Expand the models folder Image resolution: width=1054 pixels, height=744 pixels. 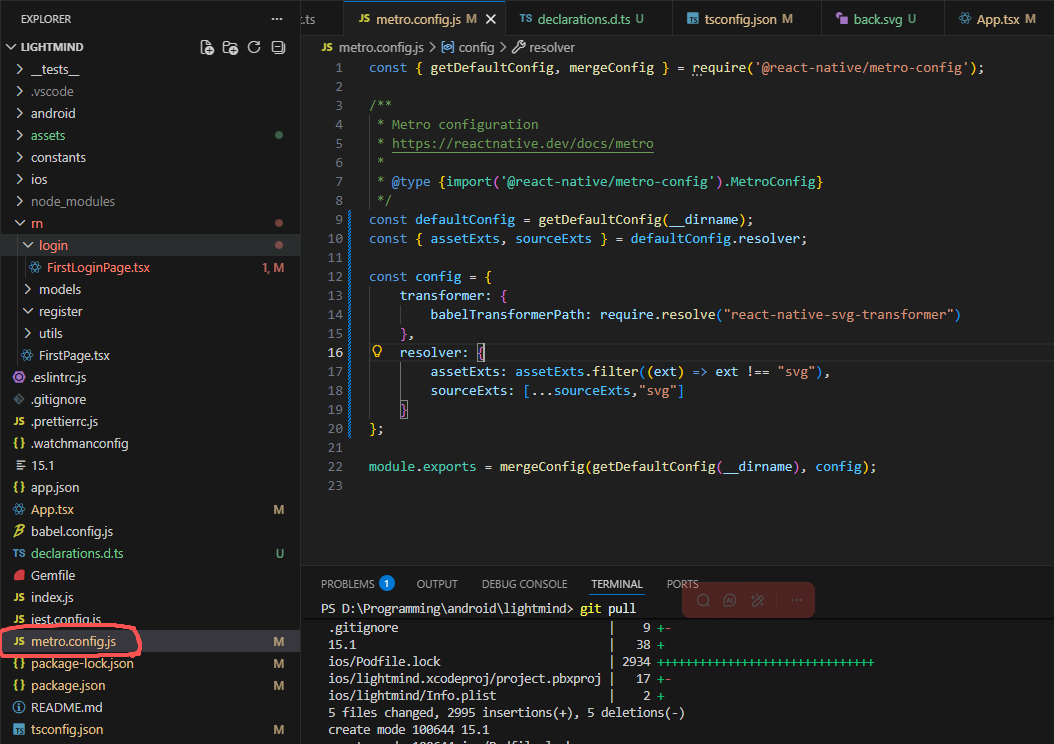(59, 289)
